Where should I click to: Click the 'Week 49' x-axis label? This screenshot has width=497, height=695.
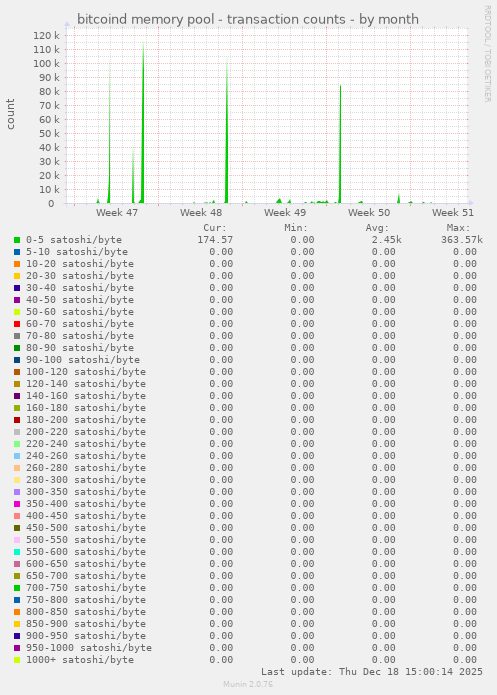click(285, 213)
